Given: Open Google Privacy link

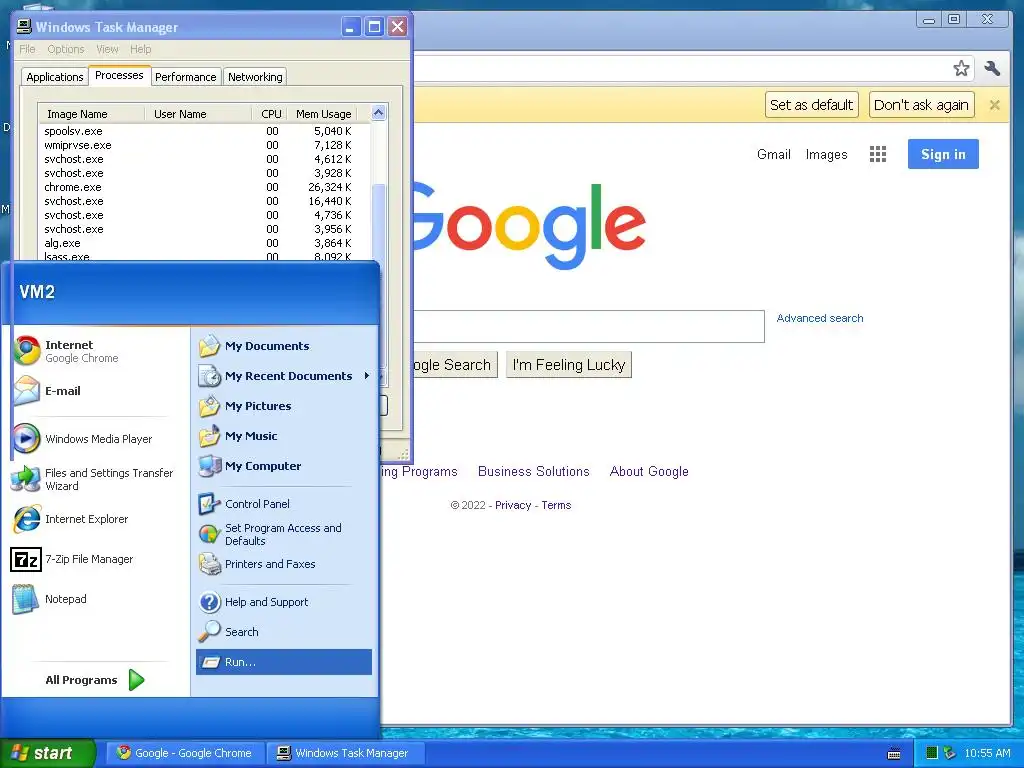Looking at the screenshot, I should point(513,505).
